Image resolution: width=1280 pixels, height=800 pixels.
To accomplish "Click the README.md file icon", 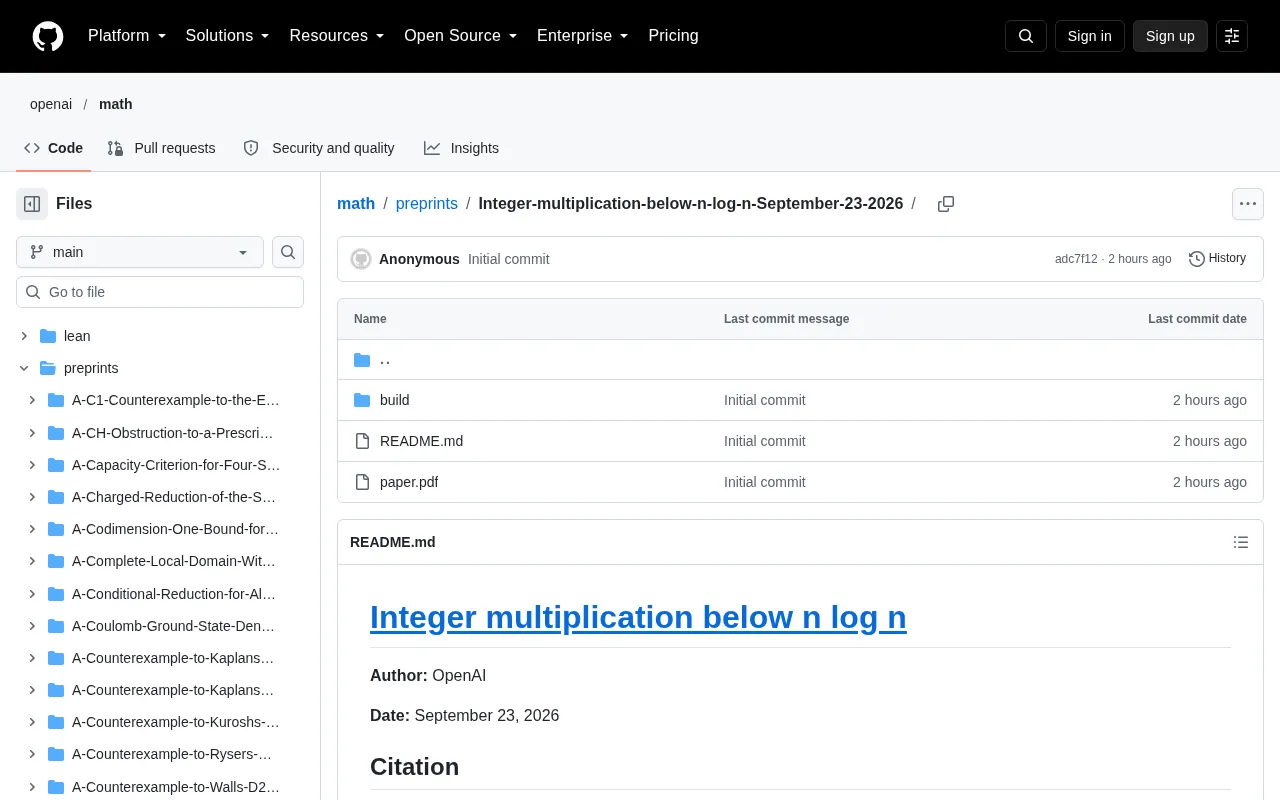I will (362, 441).
